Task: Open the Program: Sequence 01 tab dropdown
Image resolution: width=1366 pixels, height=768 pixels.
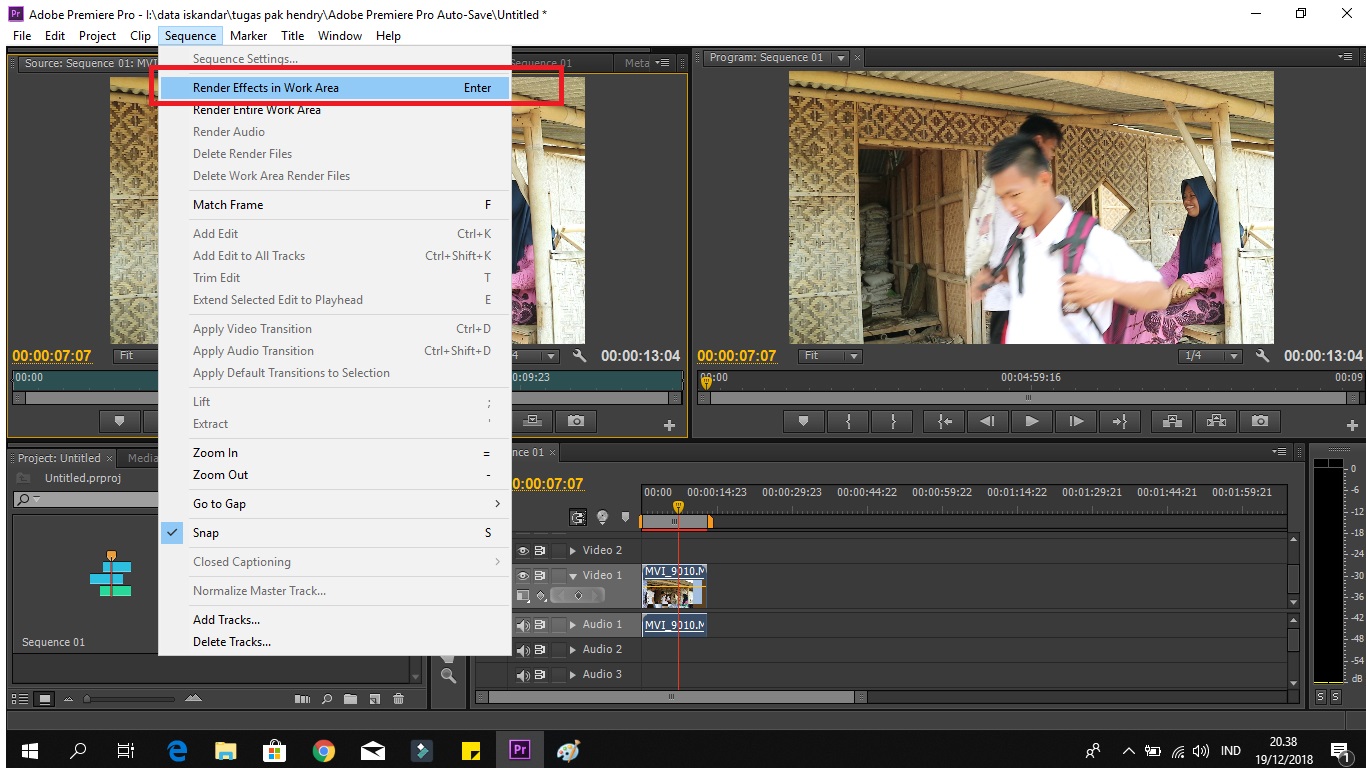Action: point(841,58)
